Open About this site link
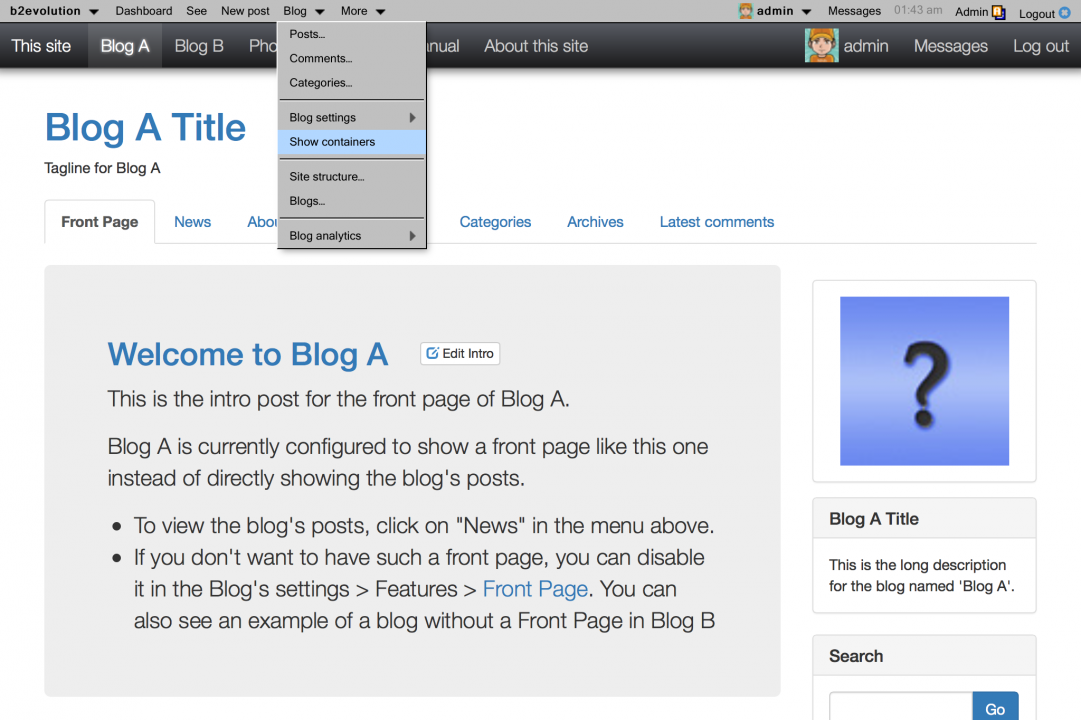This screenshot has width=1081, height=720. (536, 46)
